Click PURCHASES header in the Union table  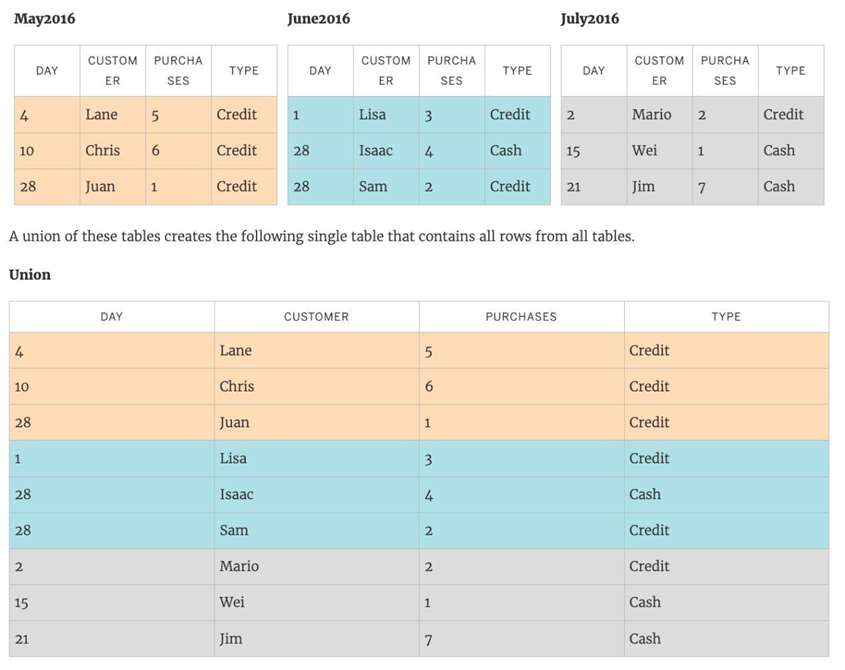pyautogui.click(x=521, y=317)
